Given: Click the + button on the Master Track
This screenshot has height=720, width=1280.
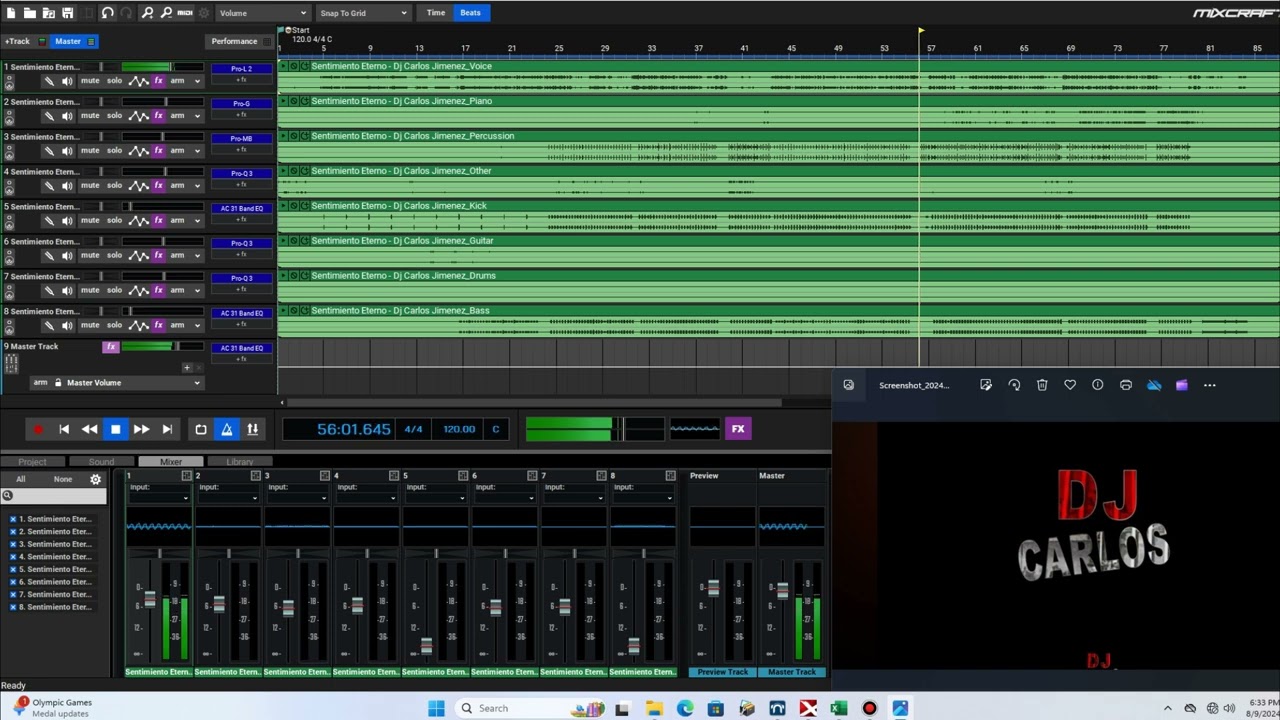Looking at the screenshot, I should [186, 367].
